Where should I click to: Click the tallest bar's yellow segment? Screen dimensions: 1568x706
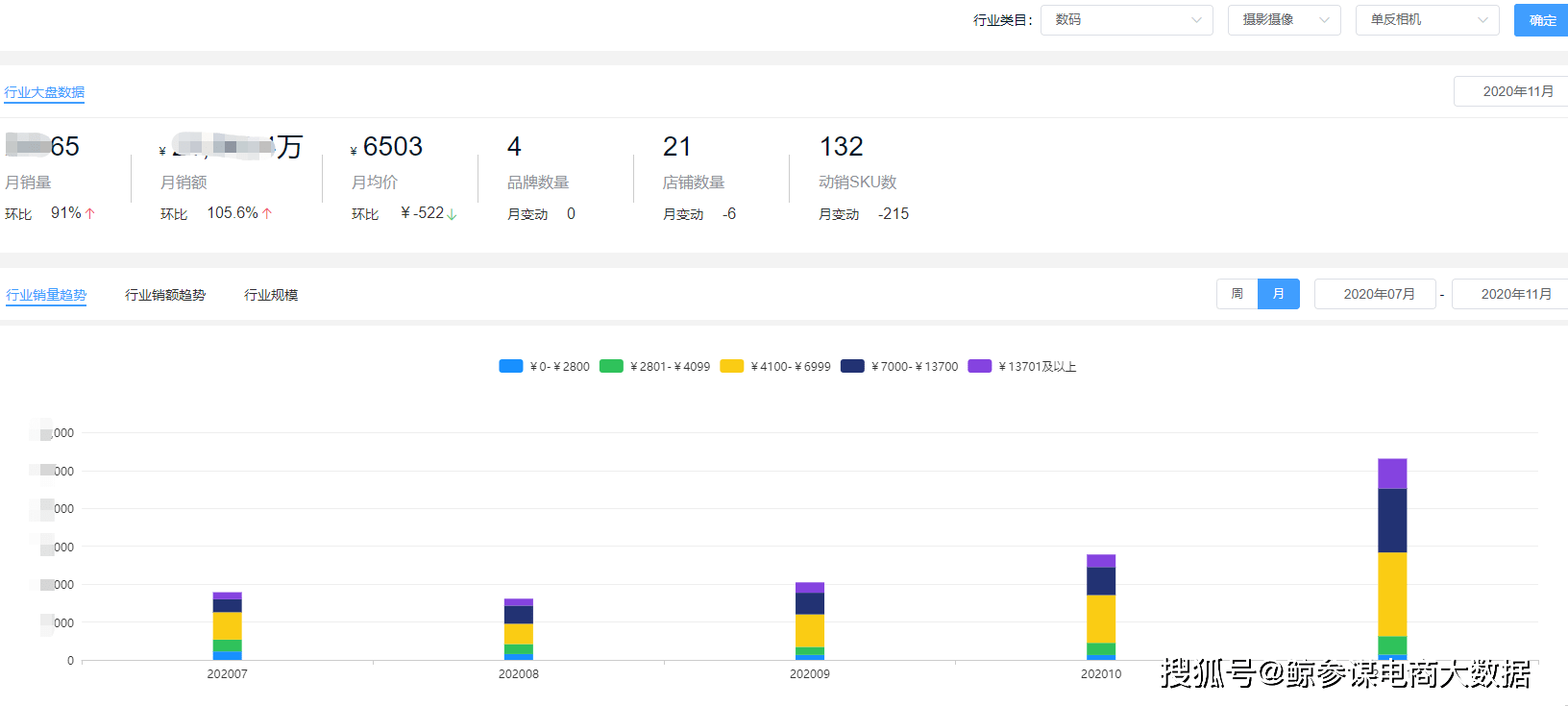(1392, 594)
